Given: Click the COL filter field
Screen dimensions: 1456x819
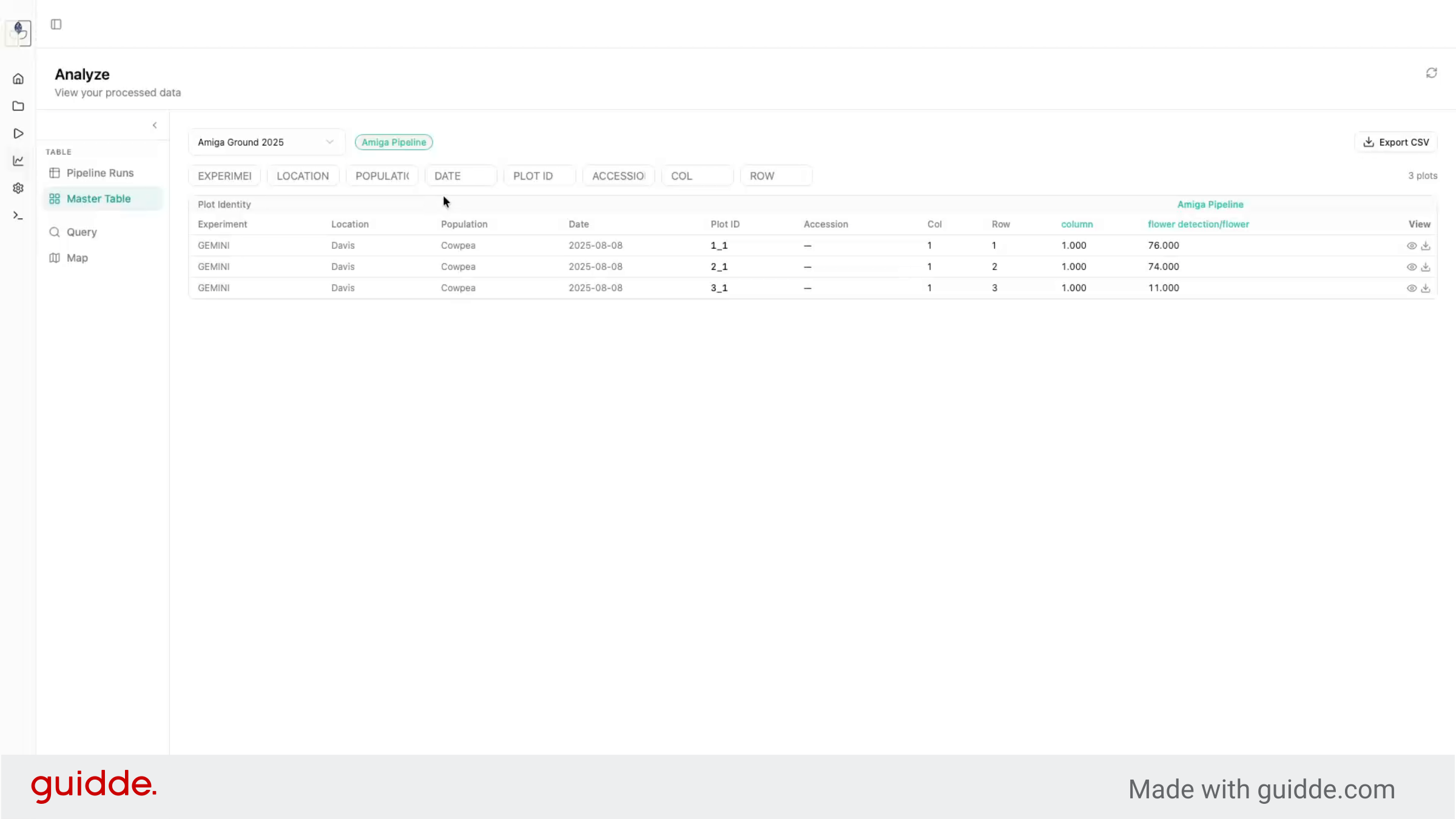Looking at the screenshot, I should click(x=698, y=176).
